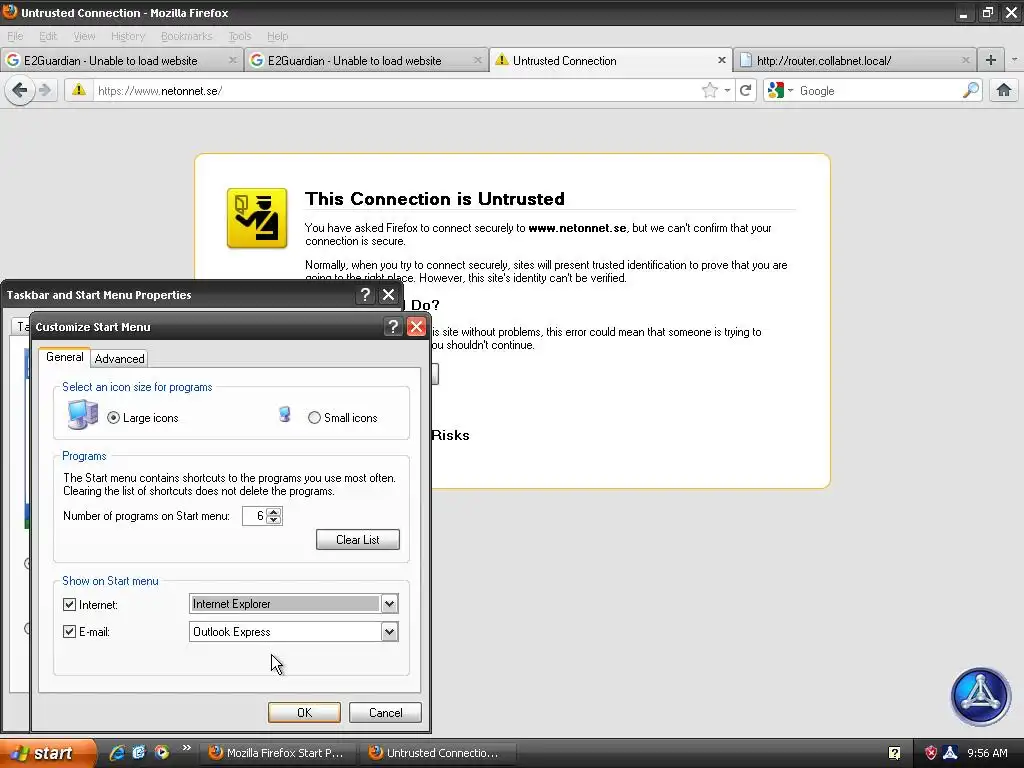The image size is (1024, 768).
Task: Decrease number of programs with down spinner
Action: tap(274, 520)
